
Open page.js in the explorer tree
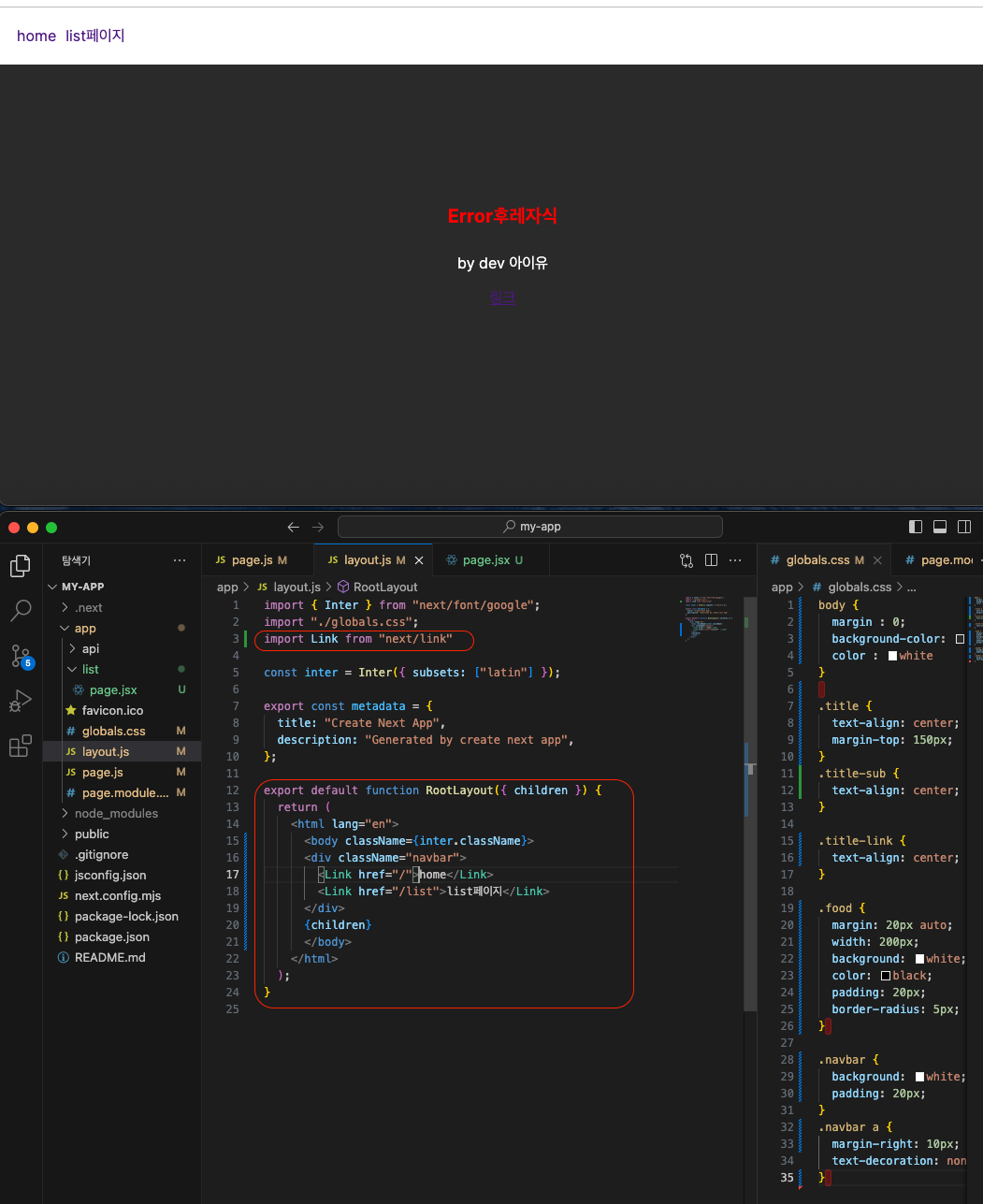pyautogui.click(x=122, y=772)
